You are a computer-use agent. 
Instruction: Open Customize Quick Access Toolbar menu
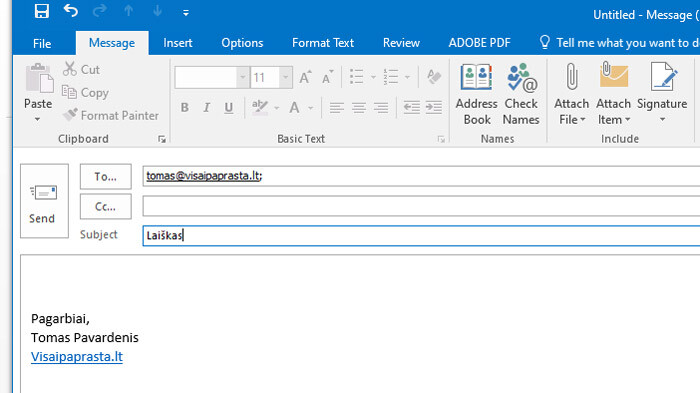point(186,13)
